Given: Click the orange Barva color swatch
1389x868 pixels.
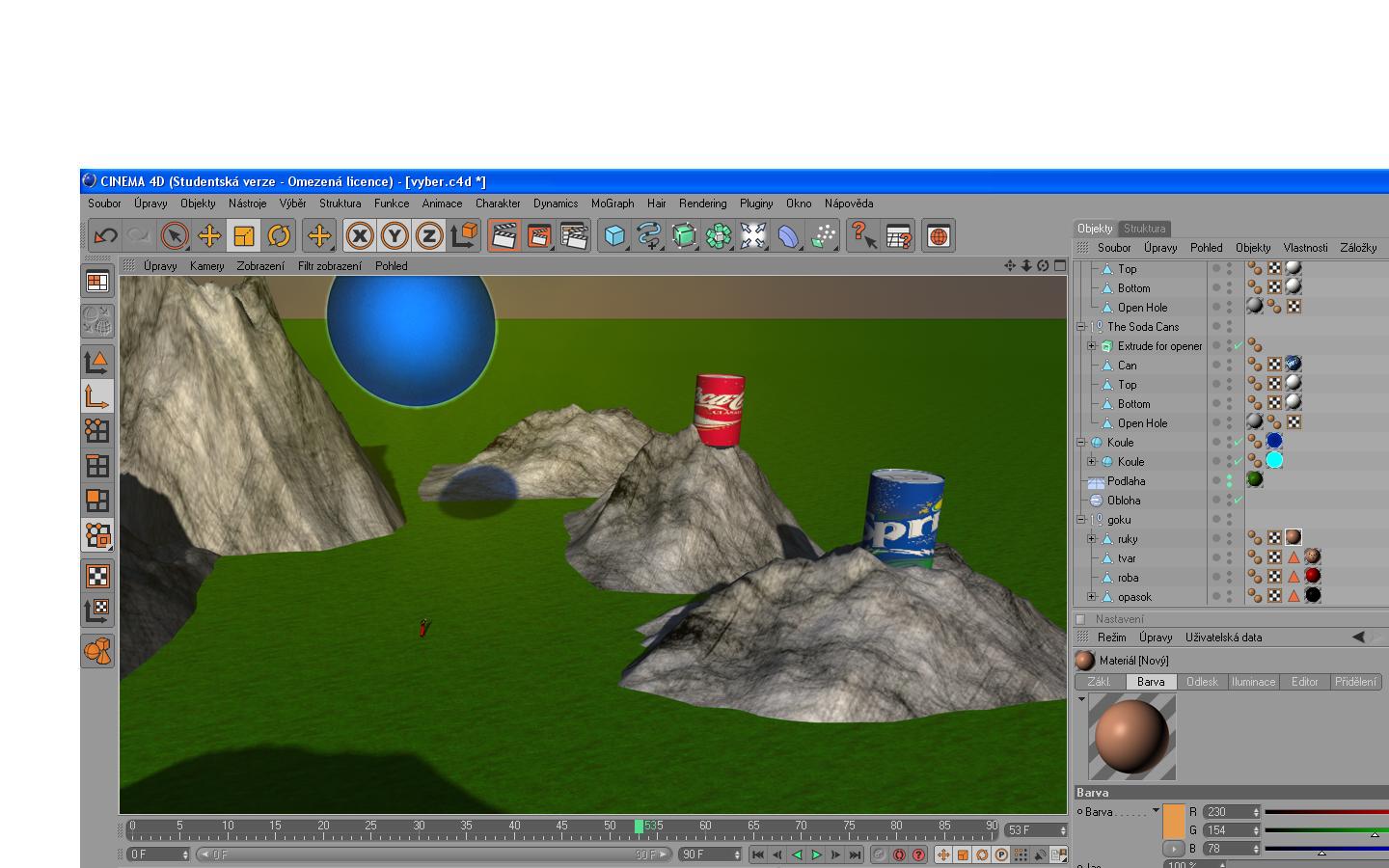Looking at the screenshot, I should tap(1174, 821).
